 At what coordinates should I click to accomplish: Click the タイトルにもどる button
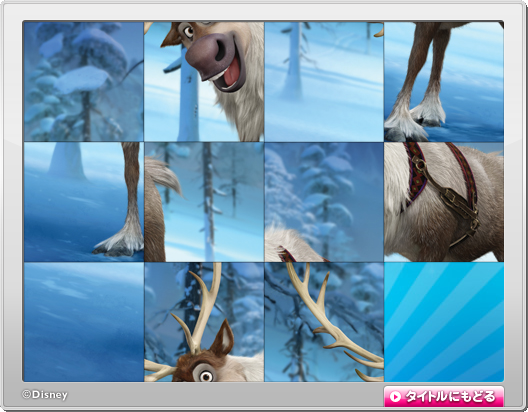click(444, 397)
